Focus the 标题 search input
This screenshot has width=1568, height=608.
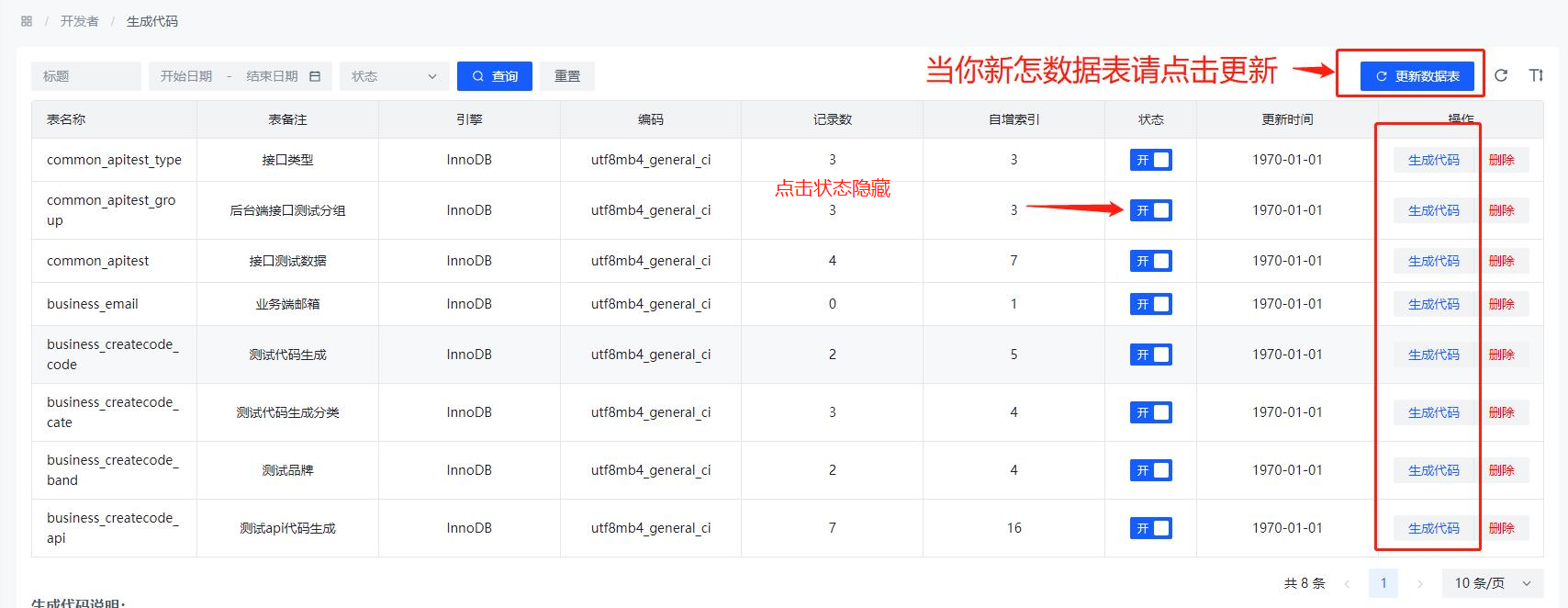point(86,76)
